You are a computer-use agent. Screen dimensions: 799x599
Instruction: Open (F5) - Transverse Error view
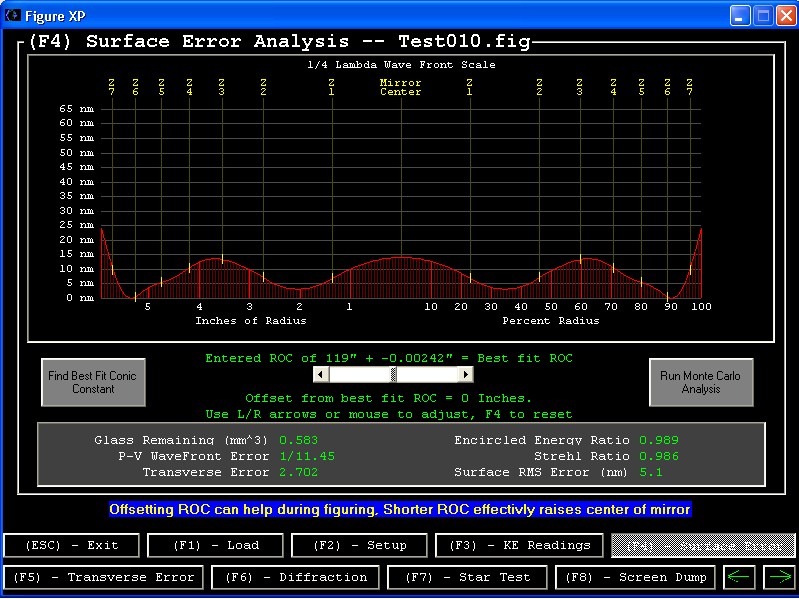pos(103,578)
